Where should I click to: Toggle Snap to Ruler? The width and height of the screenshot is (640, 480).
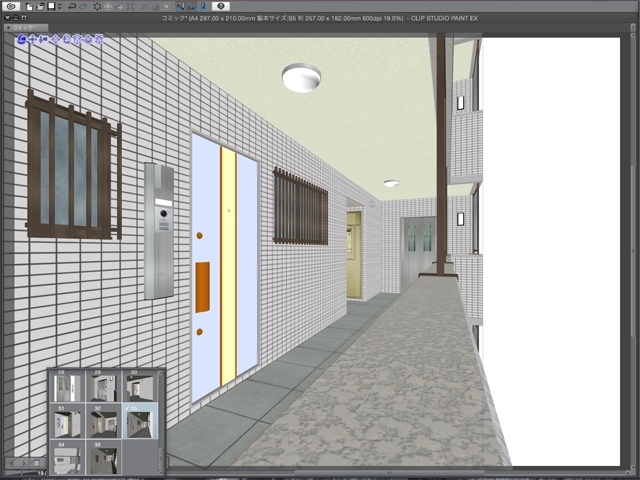[180, 7]
